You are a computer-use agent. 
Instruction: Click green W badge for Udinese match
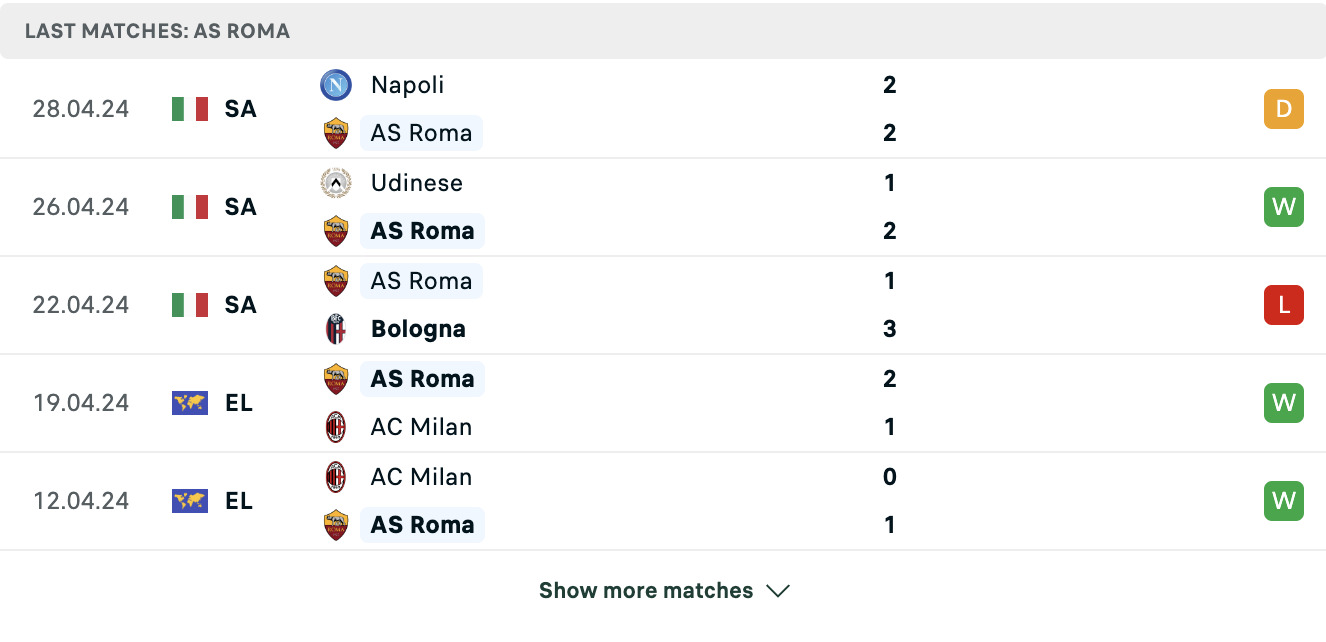[1284, 207]
